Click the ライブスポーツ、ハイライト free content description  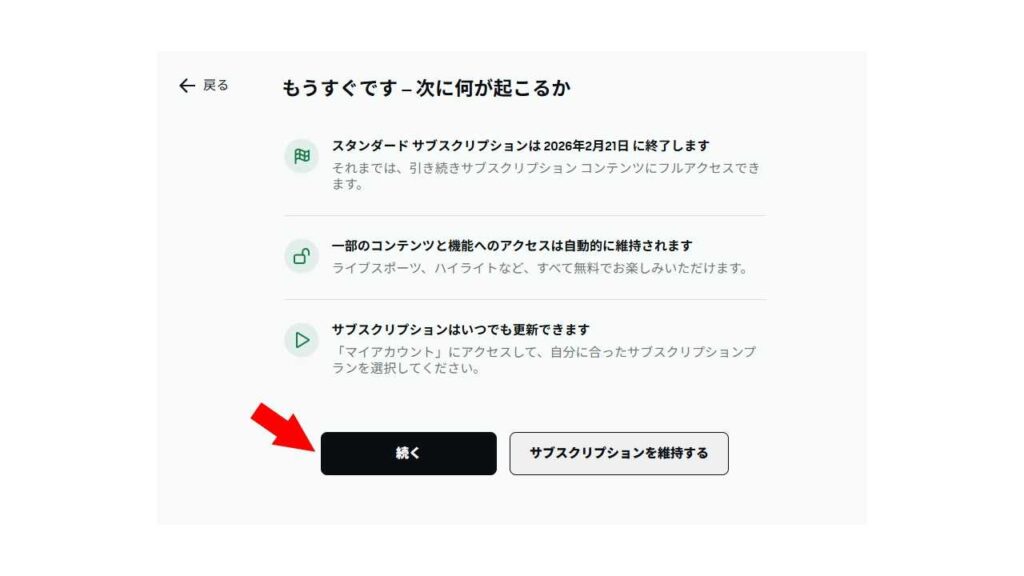(x=540, y=268)
